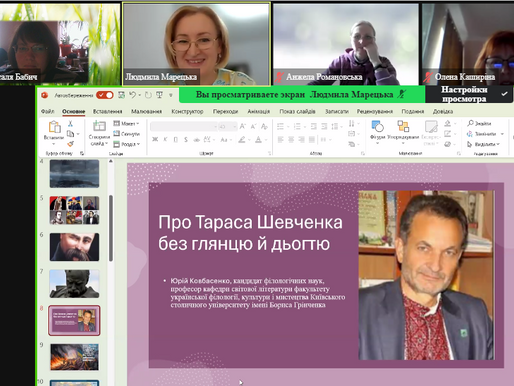
Task: Open the Font color (A) picker
Action: 258,140
